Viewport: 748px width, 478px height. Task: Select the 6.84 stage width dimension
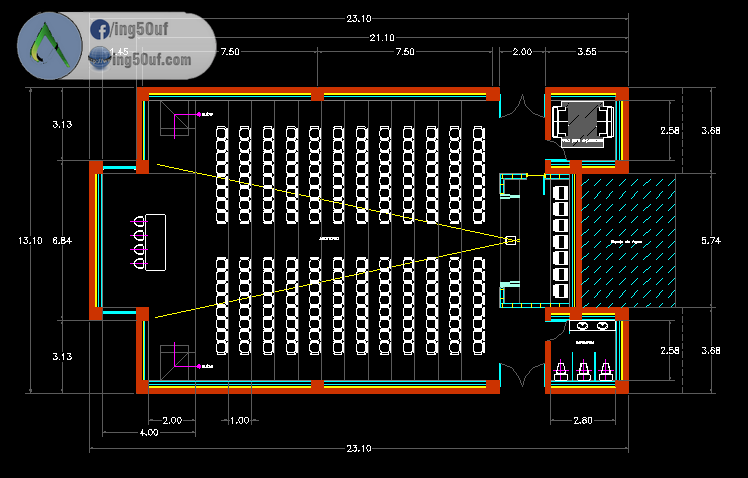point(62,240)
